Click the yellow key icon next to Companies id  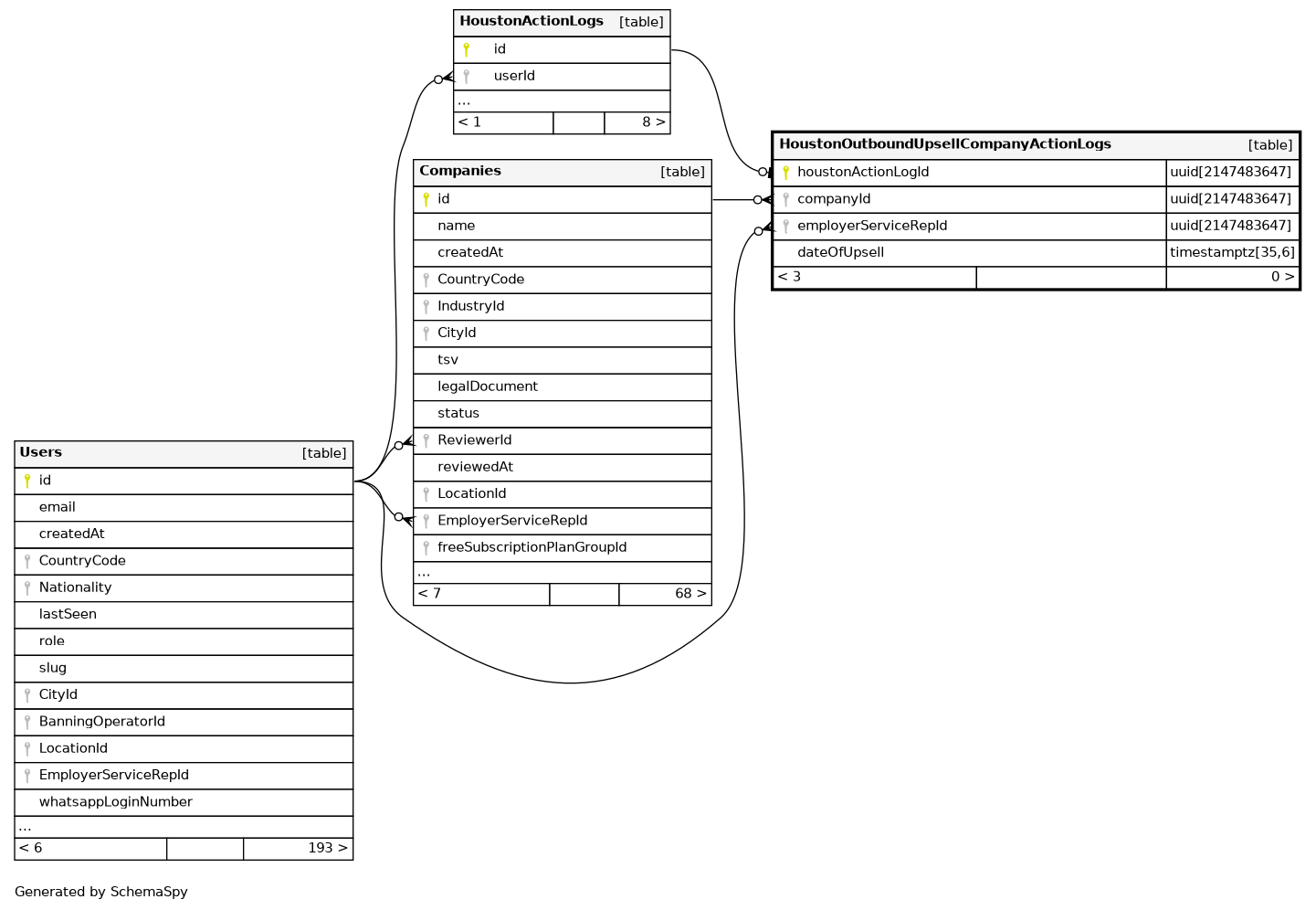pyautogui.click(x=426, y=199)
